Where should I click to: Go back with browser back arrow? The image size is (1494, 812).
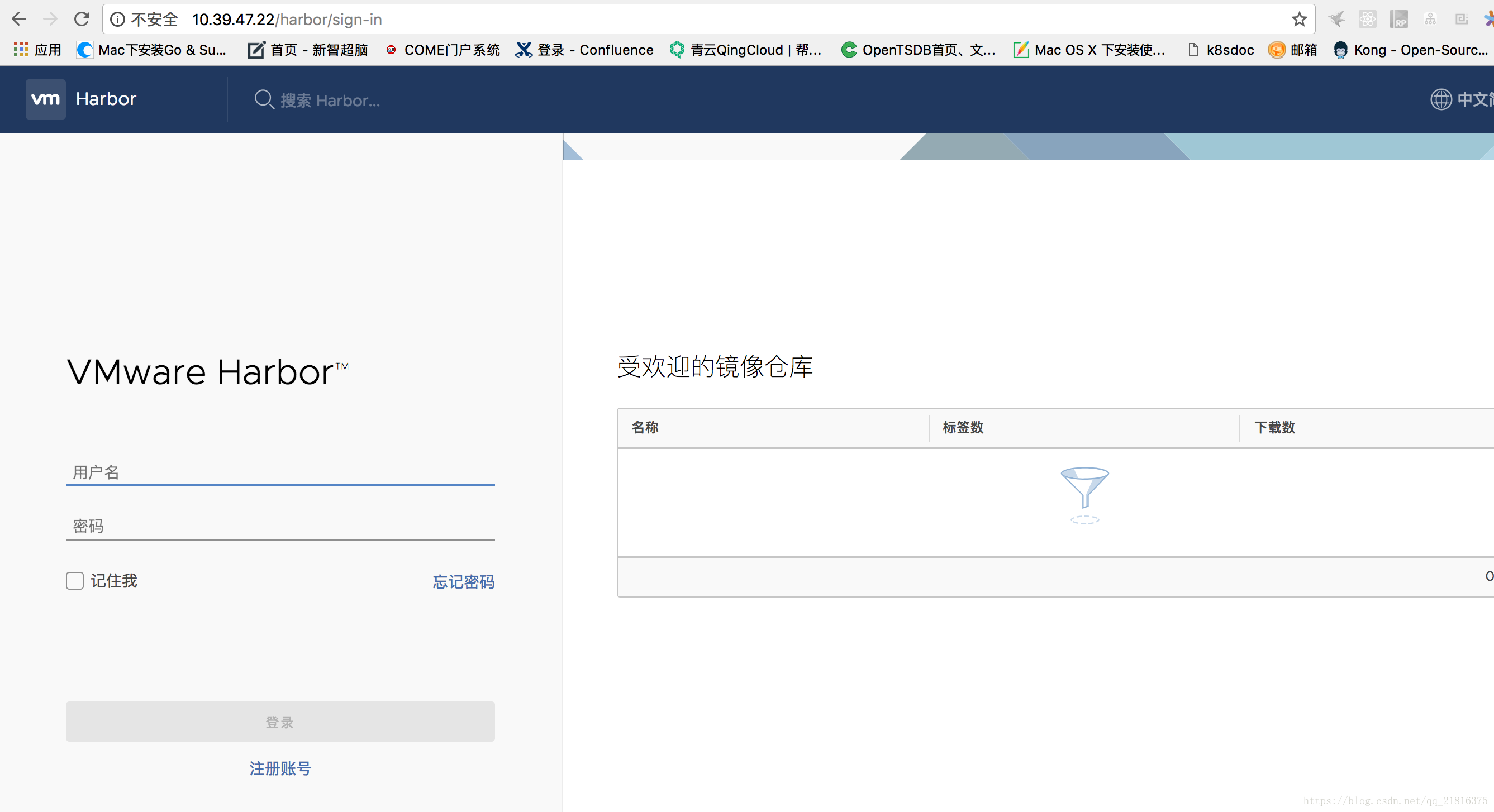[x=19, y=20]
